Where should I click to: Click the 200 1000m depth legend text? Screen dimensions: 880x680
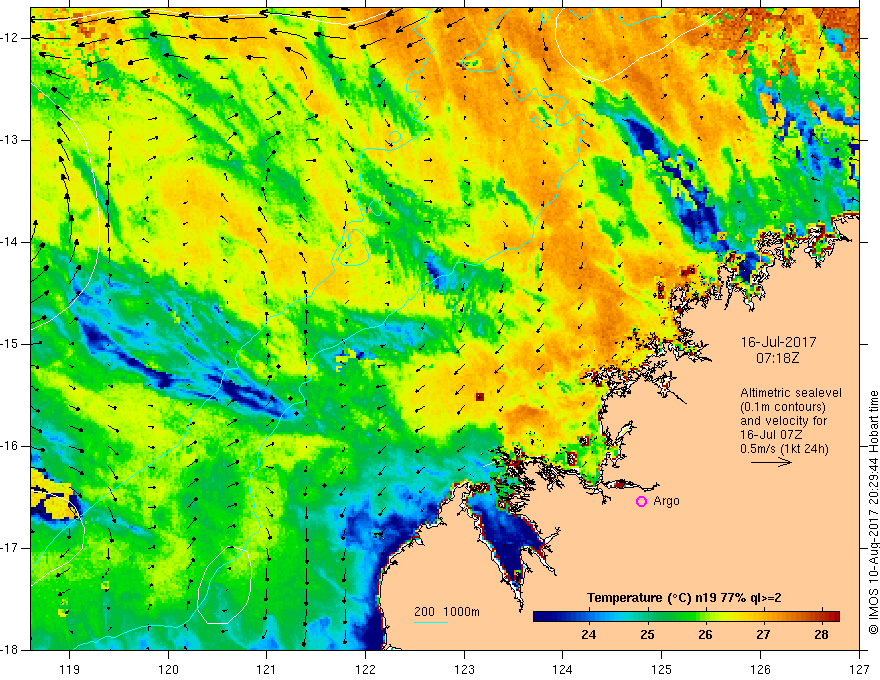(447, 612)
